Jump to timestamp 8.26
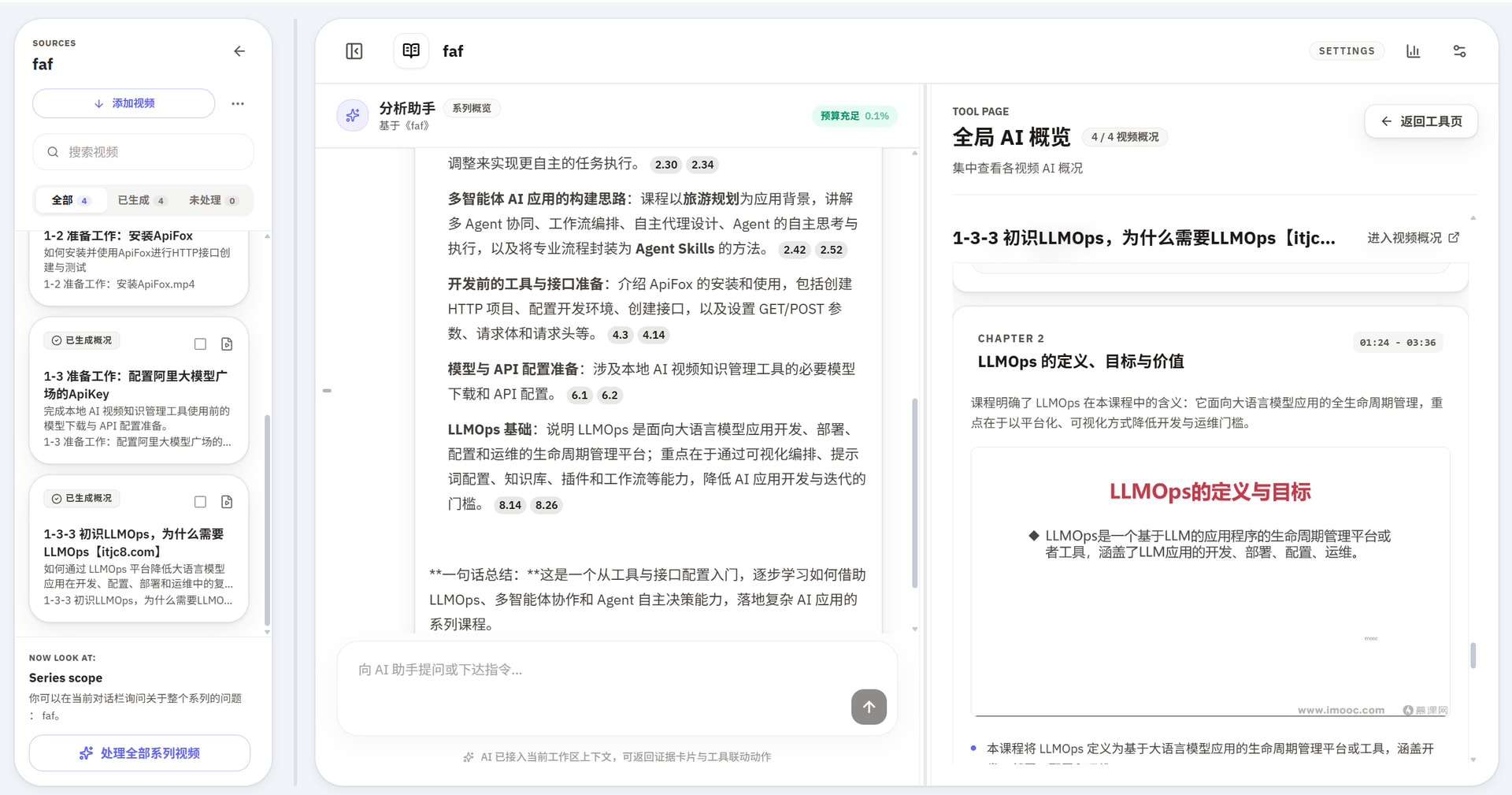Screen dimensions: 1512x795 [547, 505]
